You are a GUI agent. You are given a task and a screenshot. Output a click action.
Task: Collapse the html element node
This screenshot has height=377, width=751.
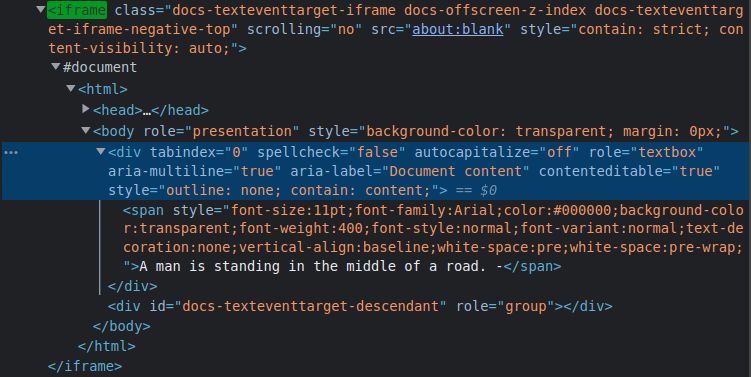coord(71,88)
